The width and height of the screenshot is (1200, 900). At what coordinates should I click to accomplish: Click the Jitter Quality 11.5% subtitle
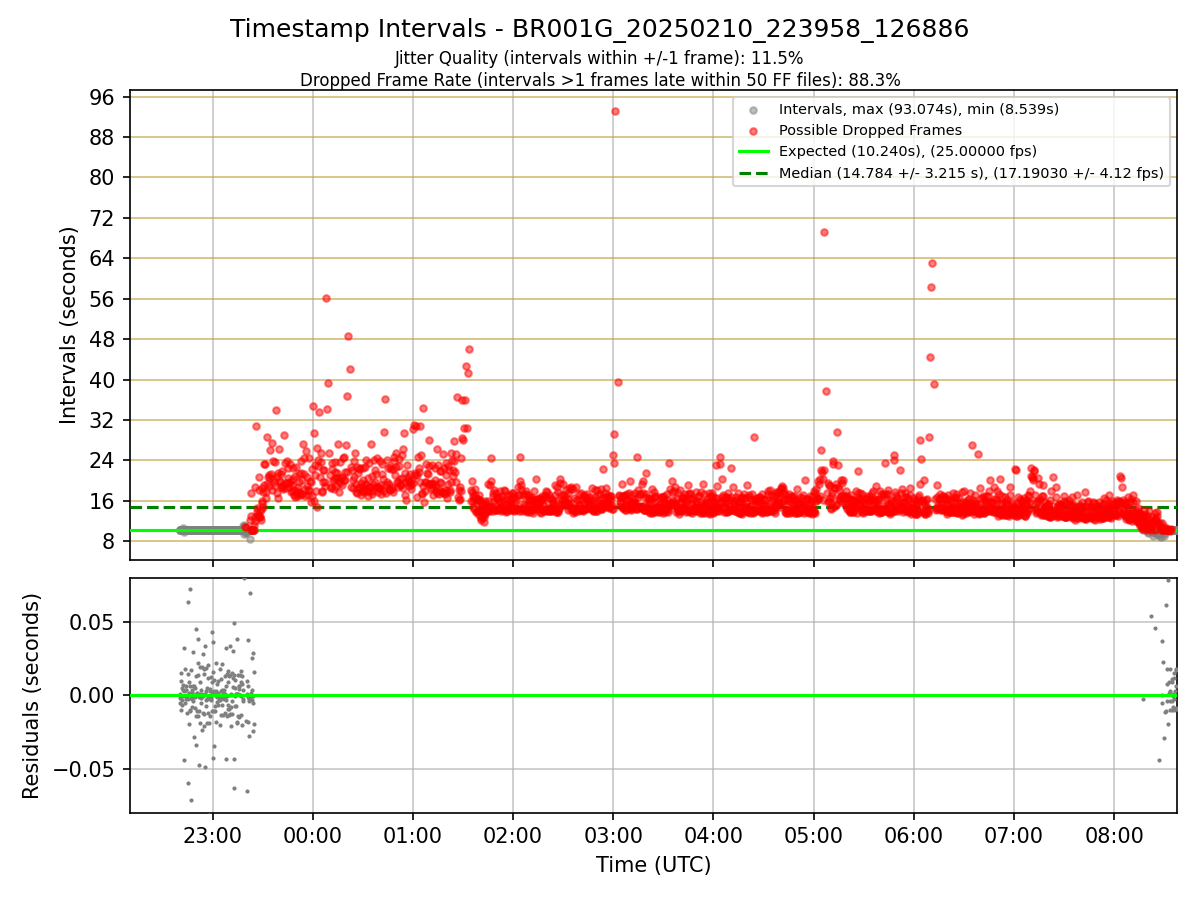(x=599, y=58)
